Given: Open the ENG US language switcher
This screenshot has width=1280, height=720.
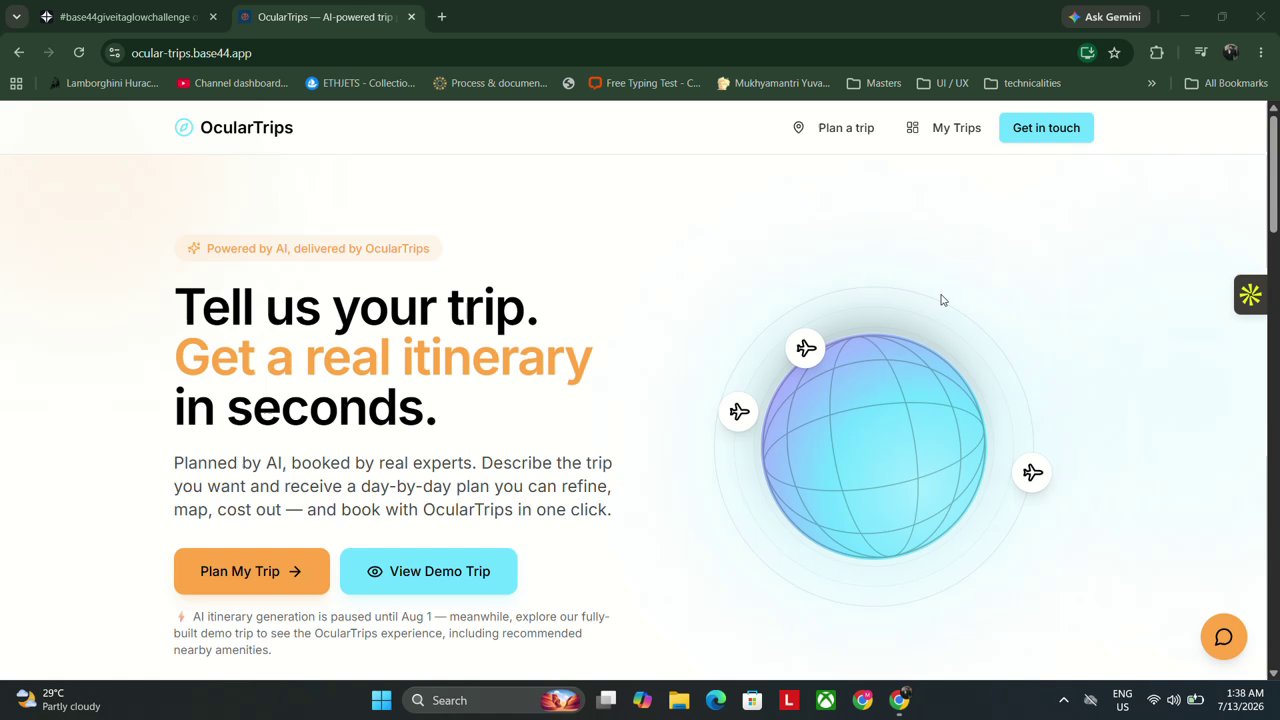Looking at the screenshot, I should coord(1122,700).
